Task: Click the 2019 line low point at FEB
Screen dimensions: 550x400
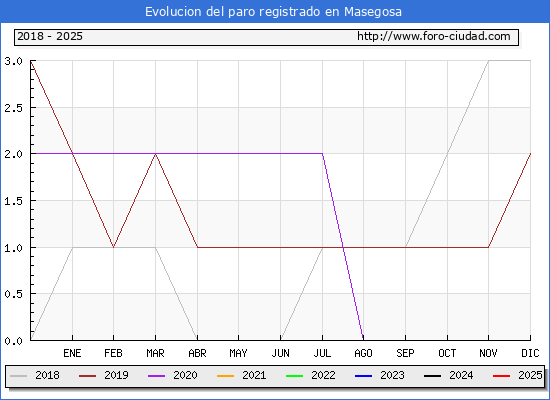Action: point(113,247)
